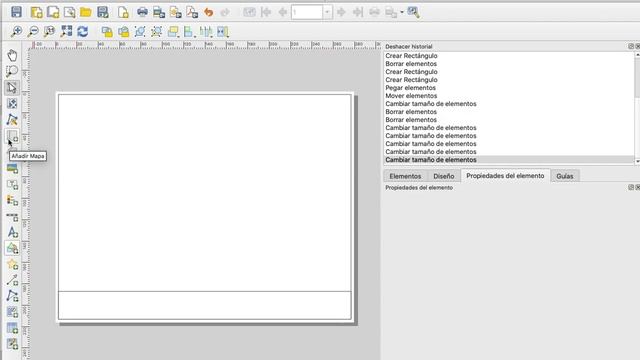Select the Edit nodes tool

[x=12, y=120]
